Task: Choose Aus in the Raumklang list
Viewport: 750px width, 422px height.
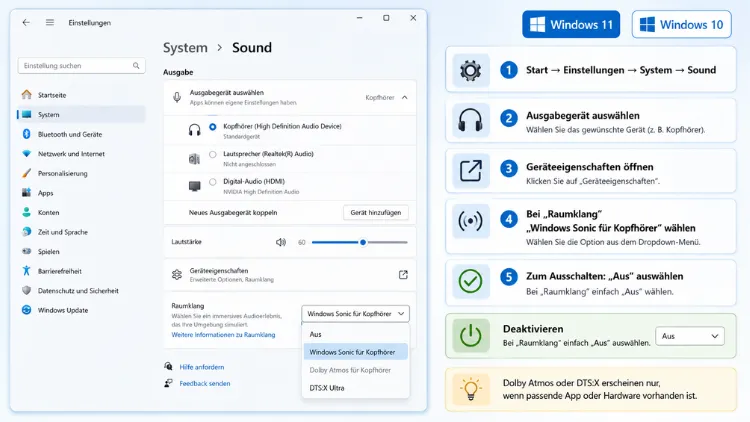Action: 355,334
